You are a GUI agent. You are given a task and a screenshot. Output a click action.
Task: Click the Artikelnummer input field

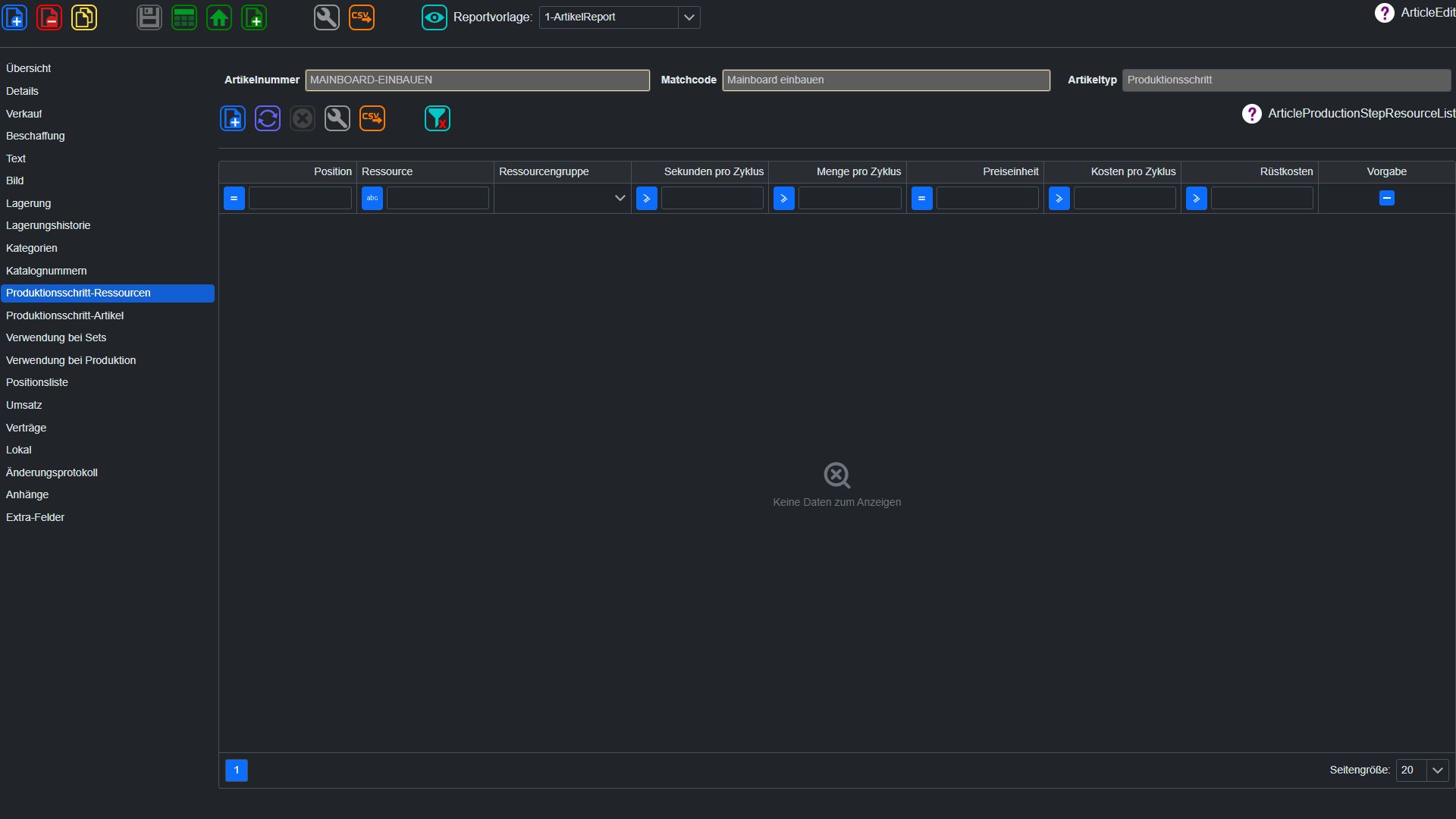tap(478, 80)
